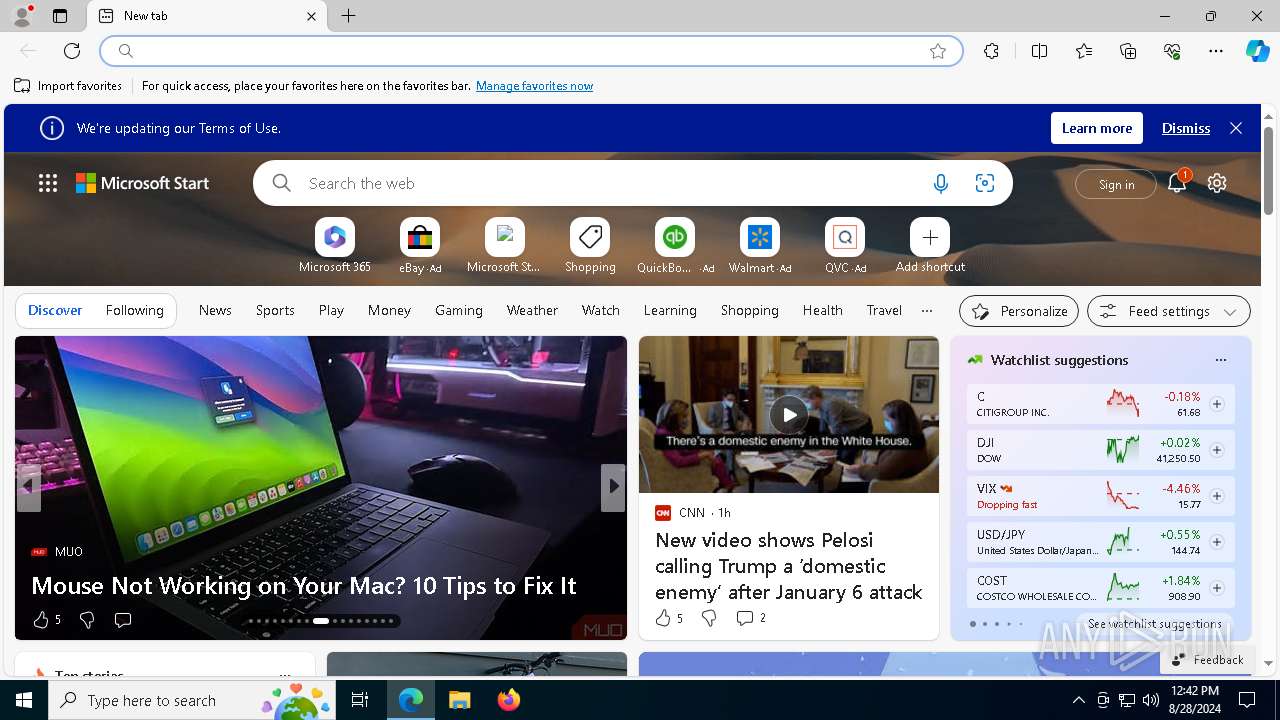Viewport: 1280px width, 720px height.
Task: Open notifications bell icon
Action: pyautogui.click(x=1177, y=183)
